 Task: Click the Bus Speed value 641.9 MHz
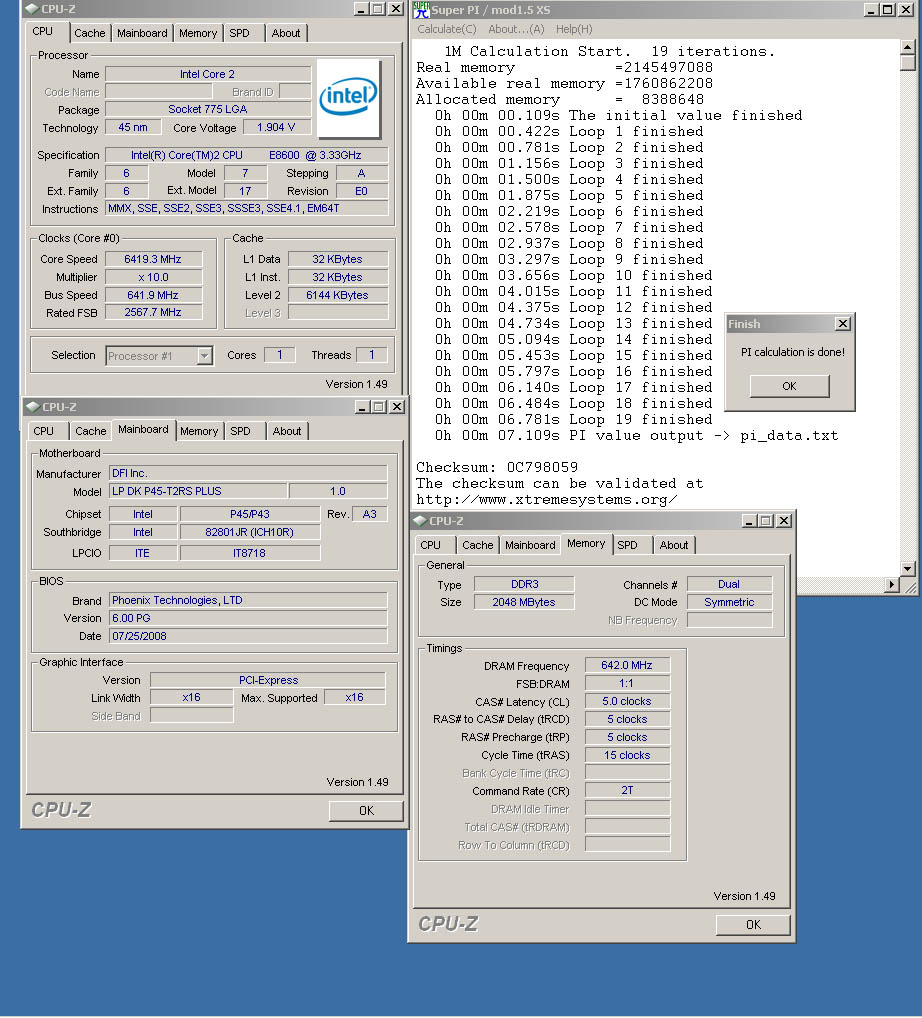[153, 295]
